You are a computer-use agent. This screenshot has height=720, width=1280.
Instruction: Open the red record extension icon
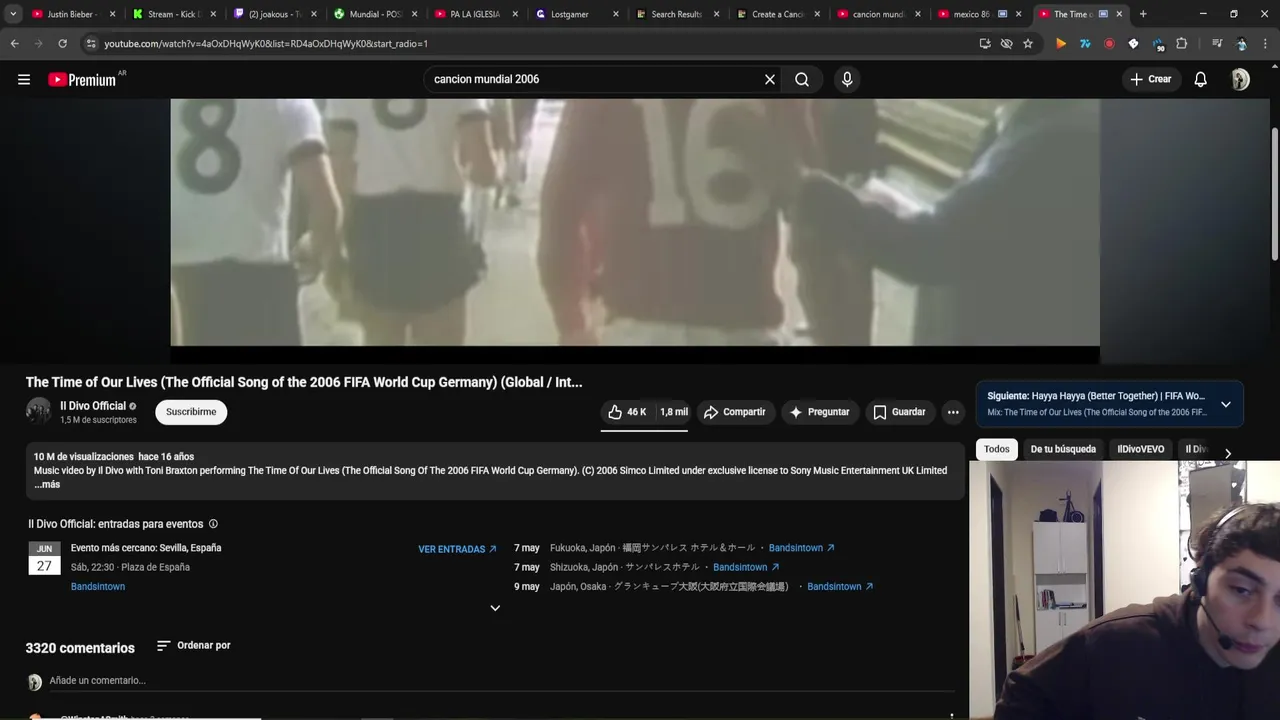click(x=1109, y=43)
